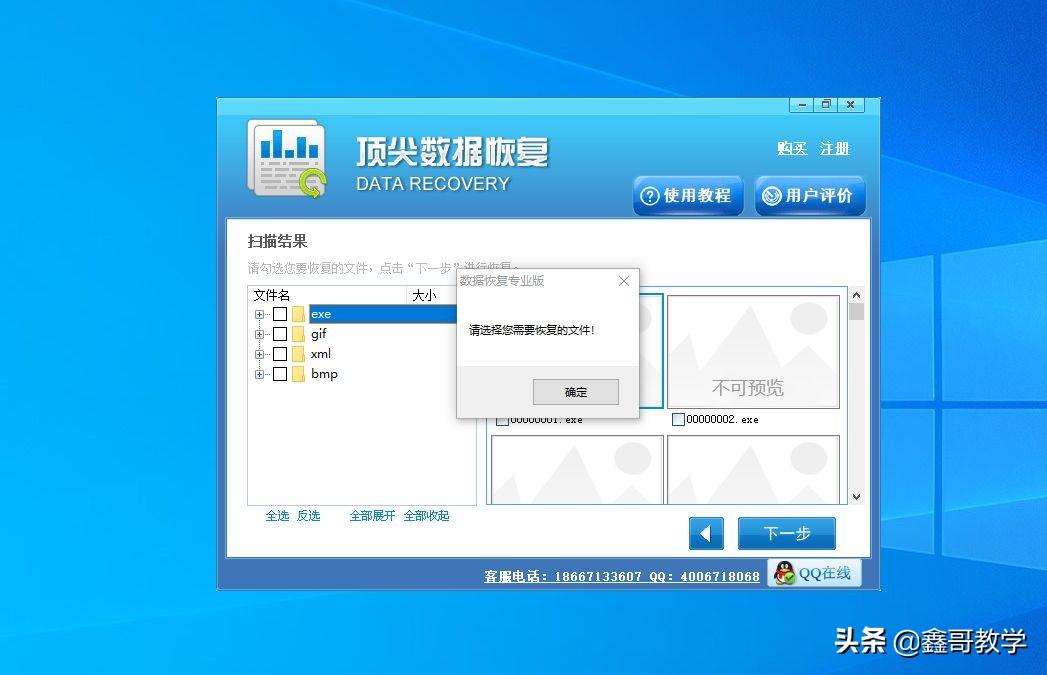Click the 文件名 column header
The height and width of the screenshot is (675, 1047).
[327, 295]
